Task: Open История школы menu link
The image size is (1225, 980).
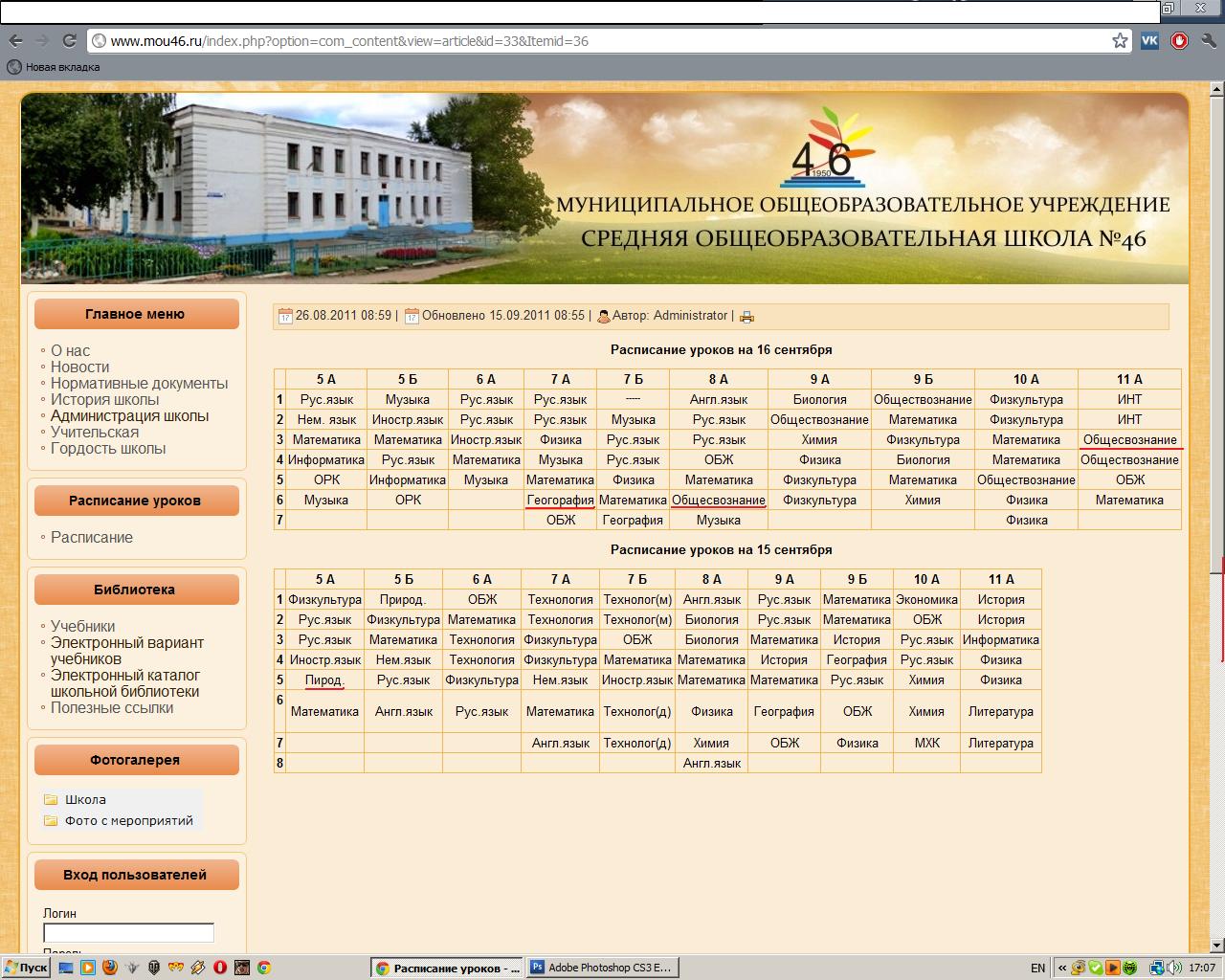Action: coord(104,399)
